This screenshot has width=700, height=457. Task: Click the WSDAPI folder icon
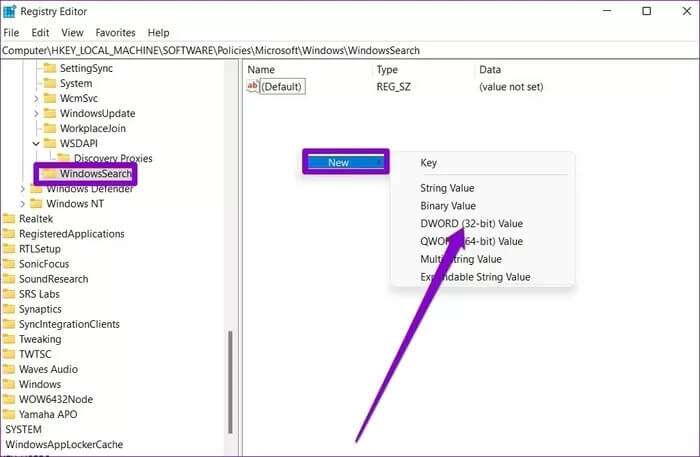50,143
